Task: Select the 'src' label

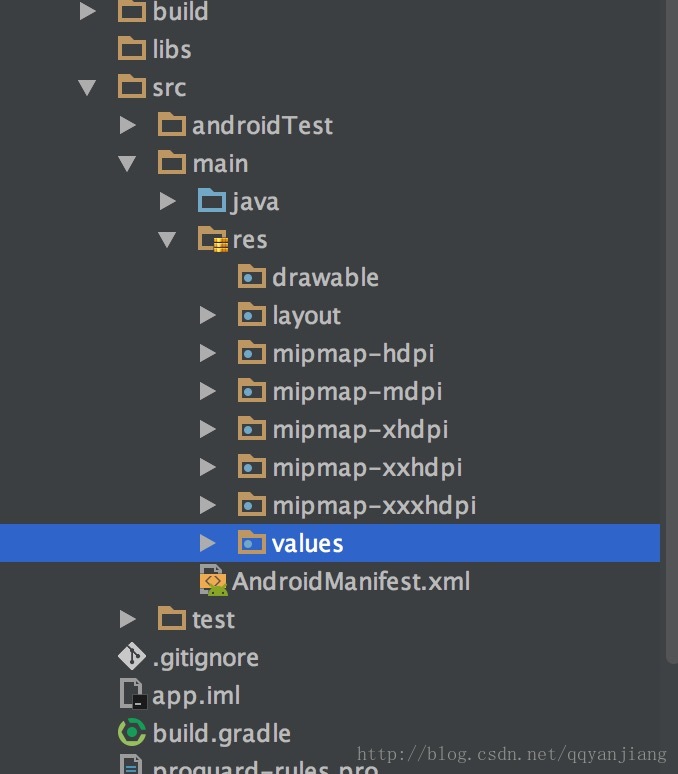Action: click(169, 88)
